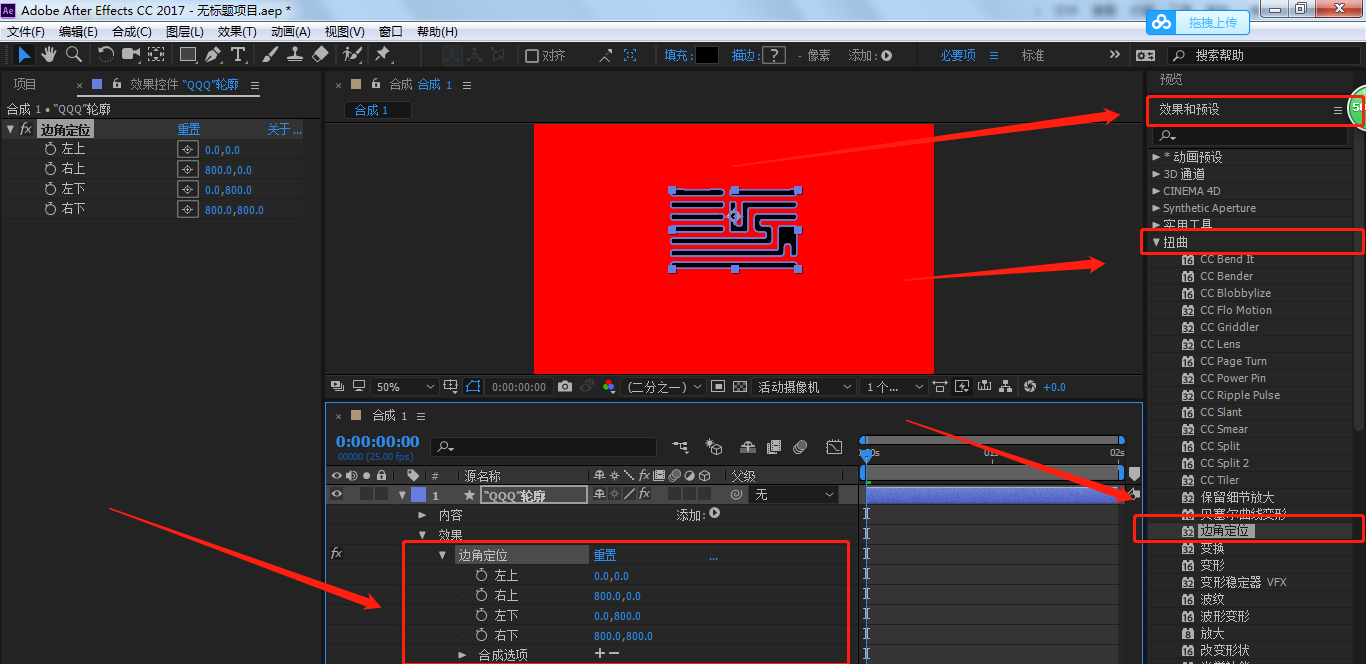Click the draft 3D icon in timeline

point(714,447)
